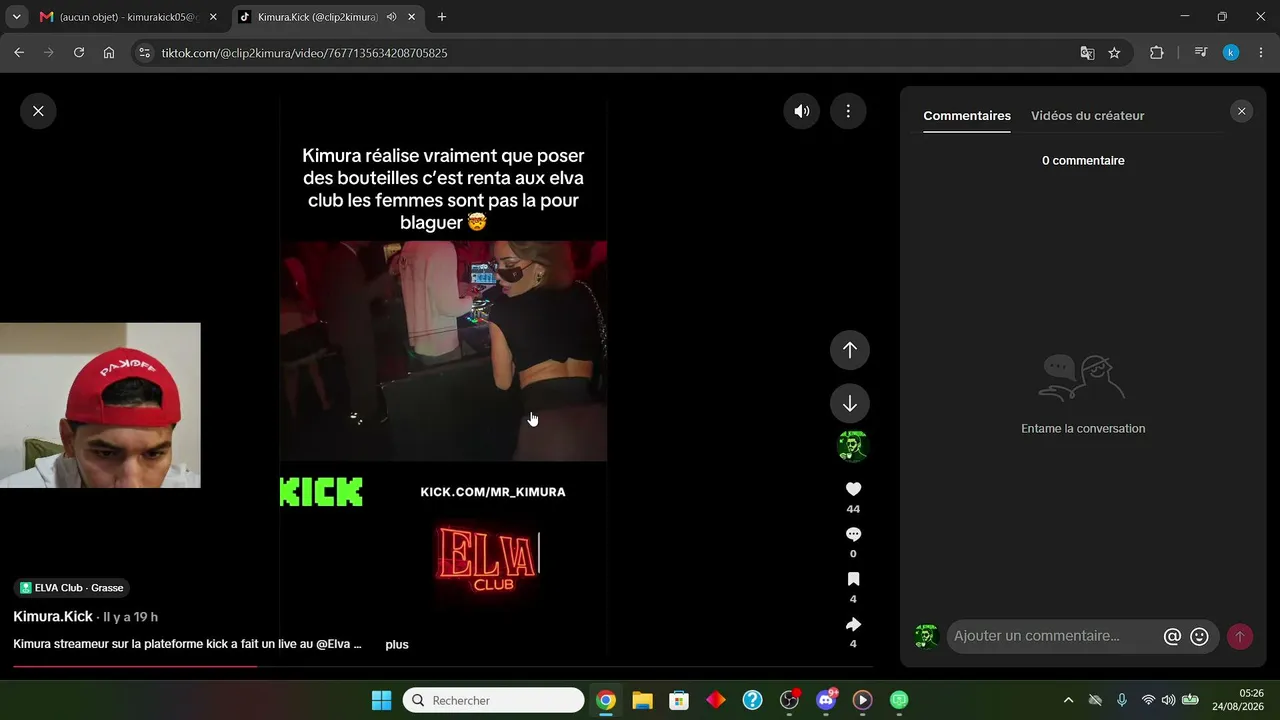The width and height of the screenshot is (1280, 720).
Task: Show hidden system tray icons
Action: click(1068, 700)
